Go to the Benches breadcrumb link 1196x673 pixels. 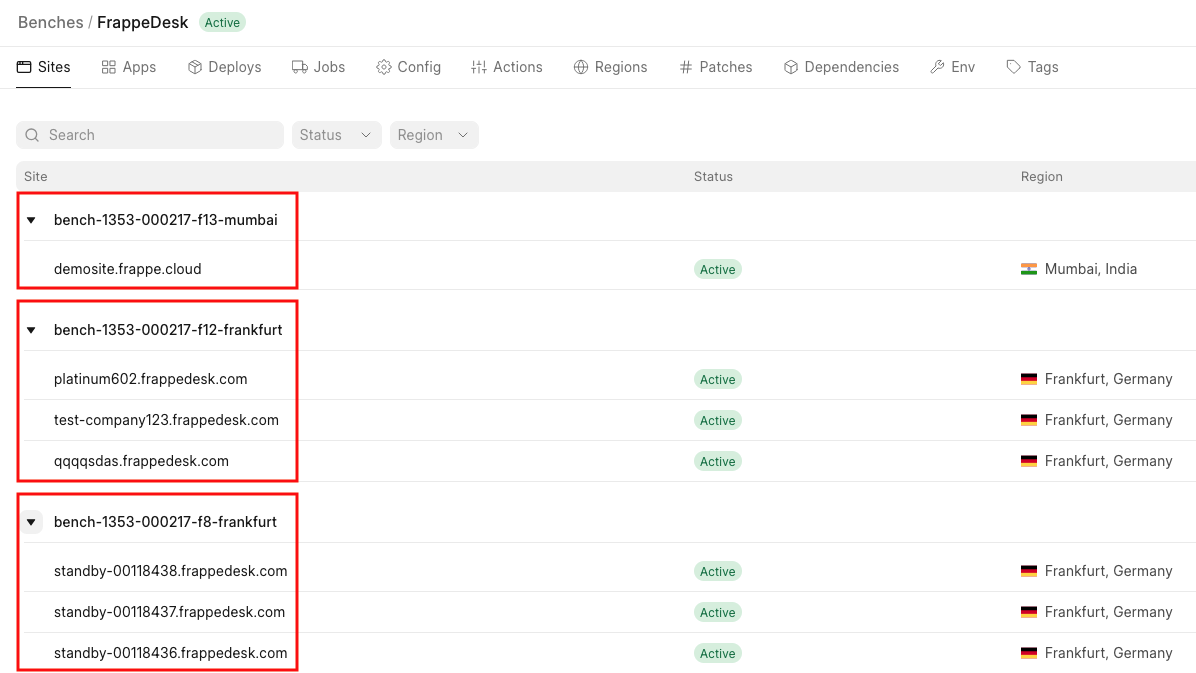[50, 22]
